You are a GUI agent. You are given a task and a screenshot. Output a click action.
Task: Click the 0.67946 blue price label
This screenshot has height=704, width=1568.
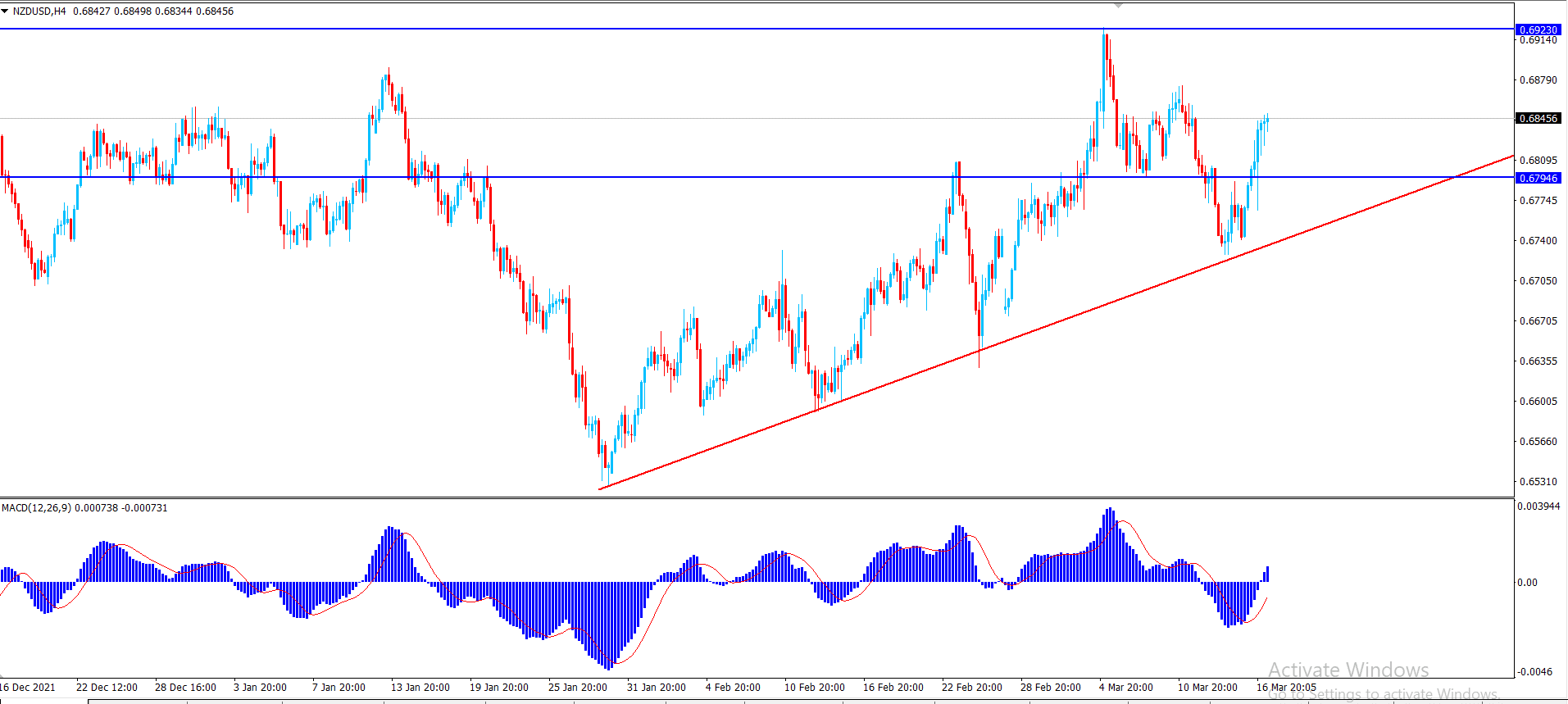click(1538, 178)
